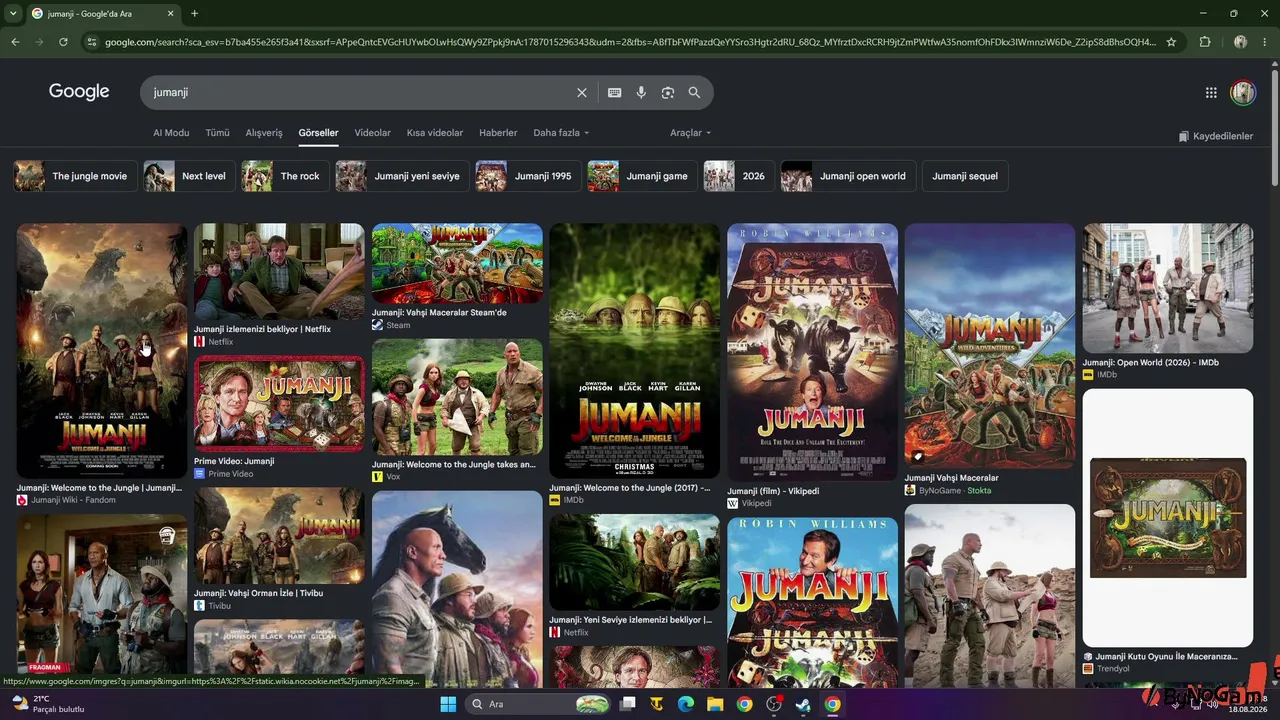Filter by Jumanji yeni seviye chip

[x=402, y=176]
